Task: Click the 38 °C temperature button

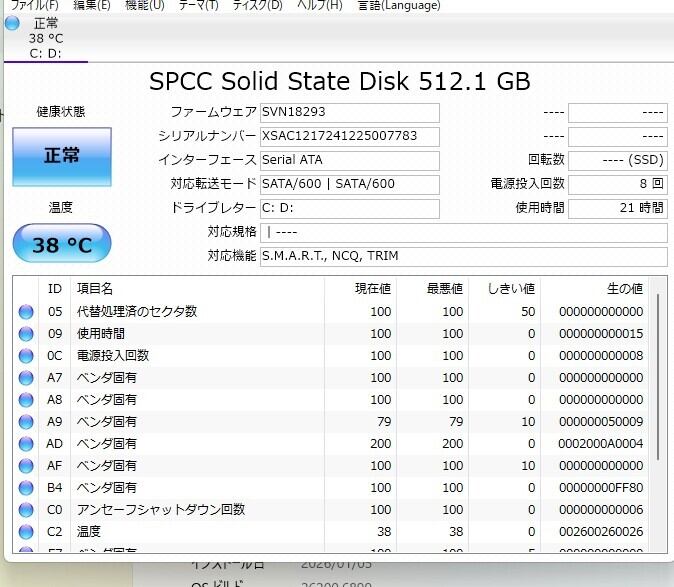Action: click(62, 244)
